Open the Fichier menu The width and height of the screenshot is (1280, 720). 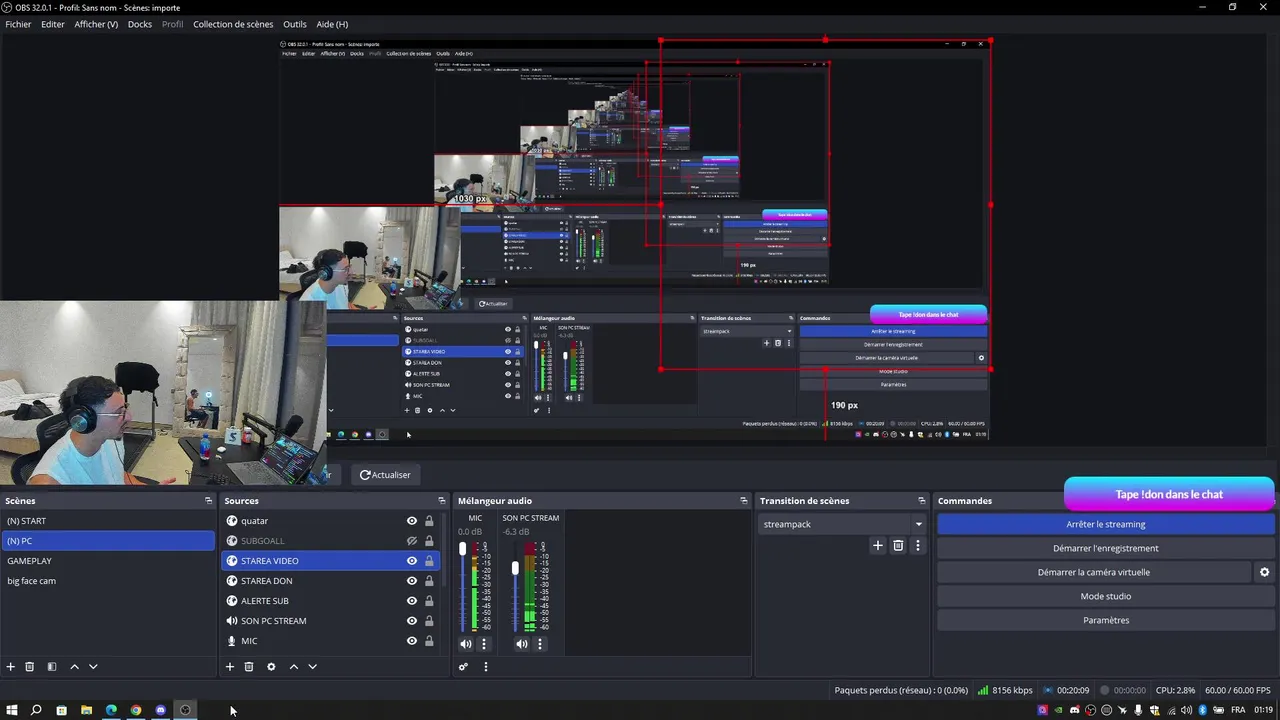point(18,24)
